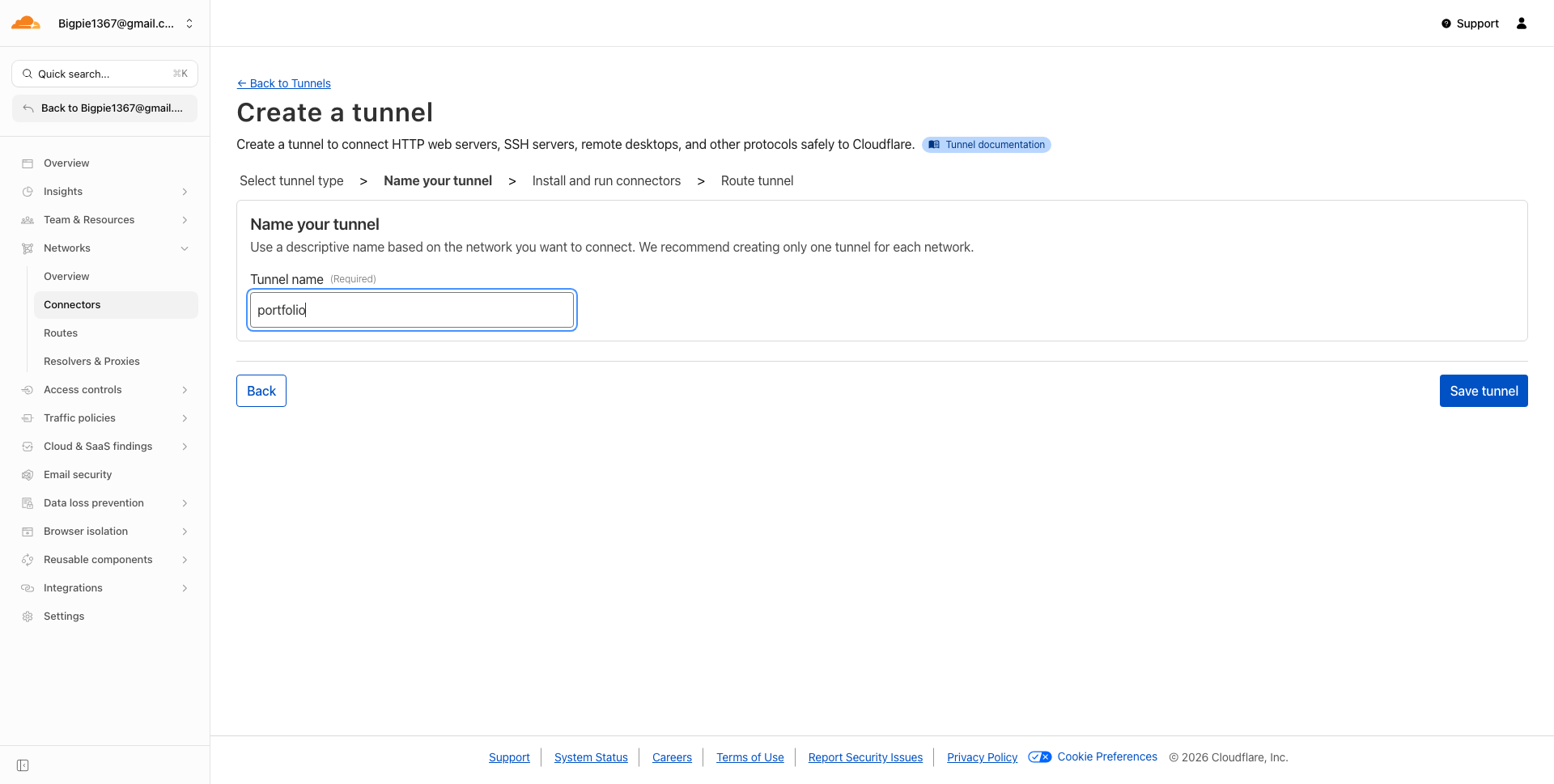Collapse sidebar using bottom panel icon
The width and height of the screenshot is (1554, 784).
(x=23, y=765)
